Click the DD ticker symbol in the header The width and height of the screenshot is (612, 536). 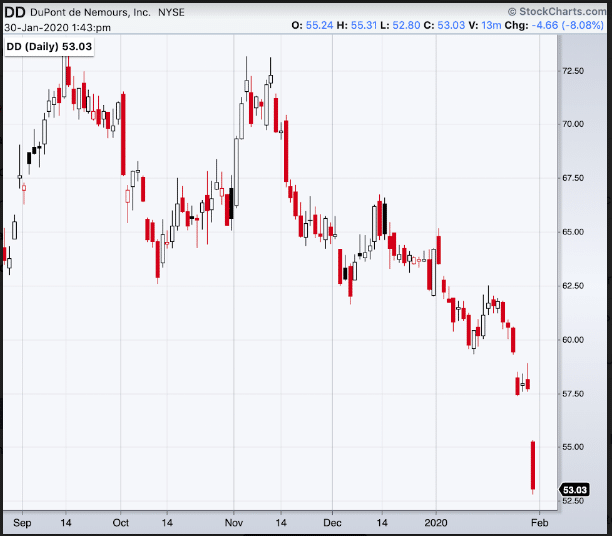coord(14,12)
